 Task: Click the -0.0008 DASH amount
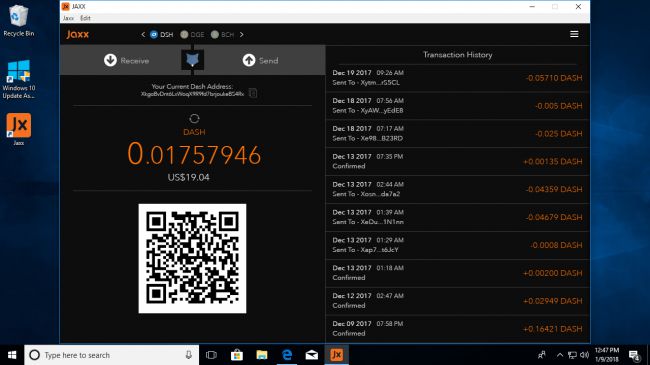coord(556,245)
